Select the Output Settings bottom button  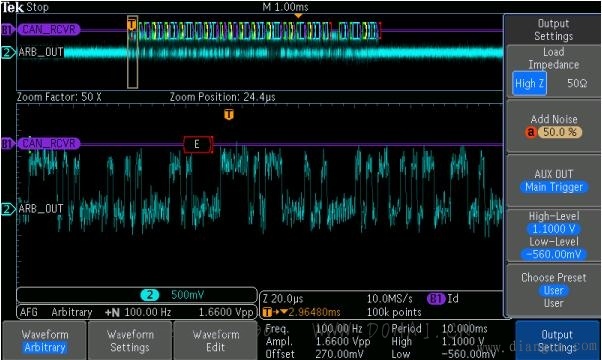pos(557,340)
